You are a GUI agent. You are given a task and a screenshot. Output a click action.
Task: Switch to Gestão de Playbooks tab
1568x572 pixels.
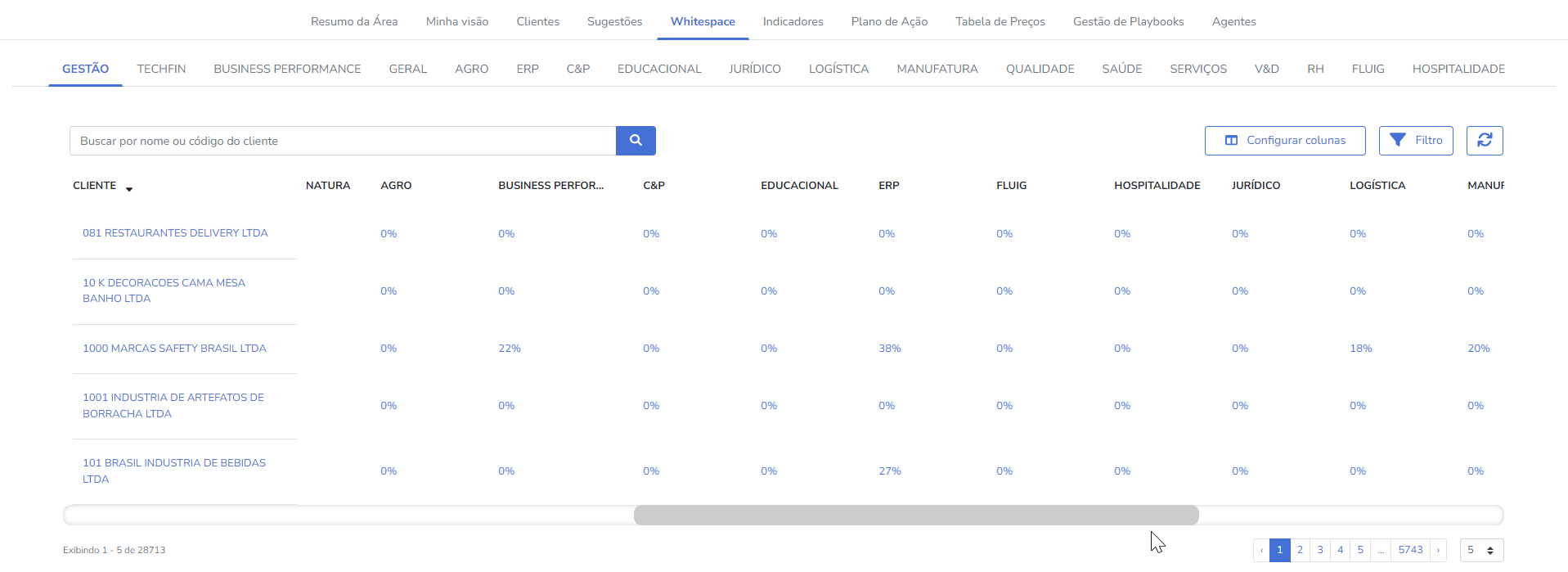1128,21
